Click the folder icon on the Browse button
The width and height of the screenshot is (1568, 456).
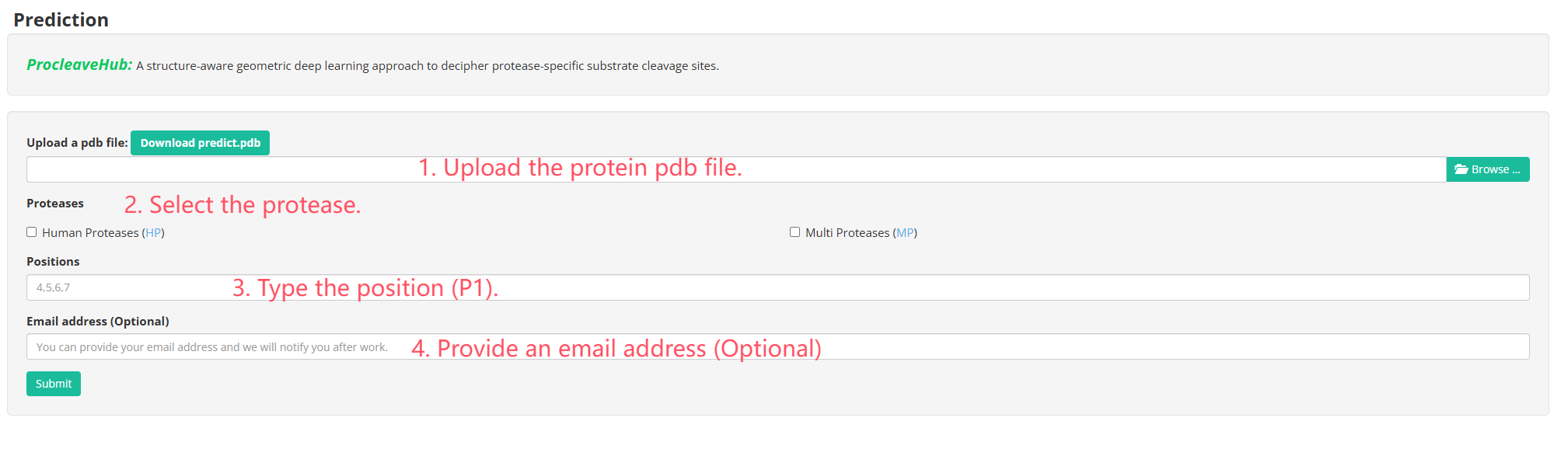click(x=1461, y=169)
